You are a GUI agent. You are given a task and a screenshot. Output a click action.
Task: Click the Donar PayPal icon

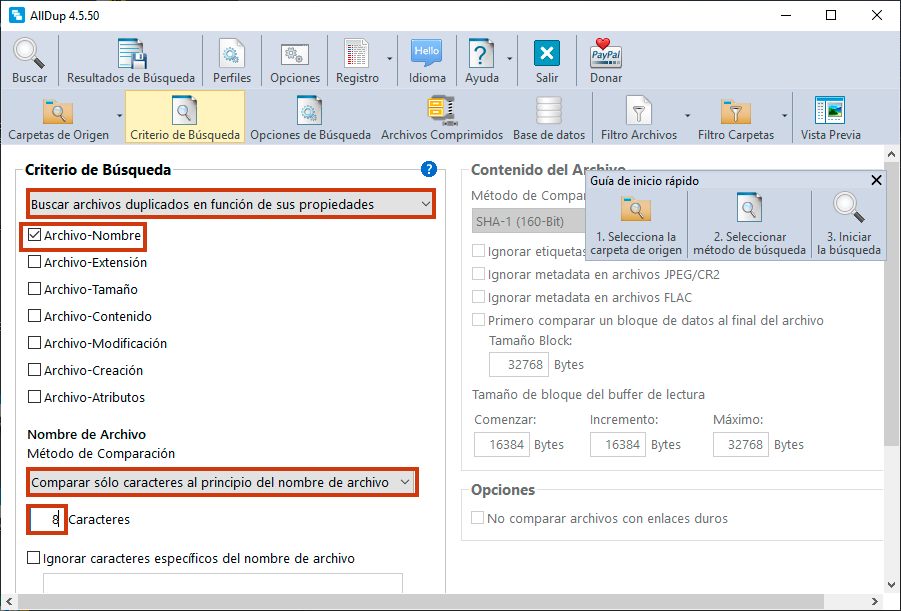606,61
